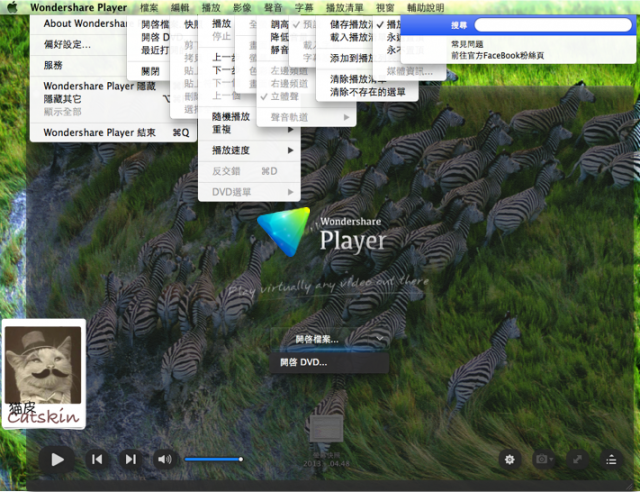Open the 聲音 menu

[x=273, y=7]
